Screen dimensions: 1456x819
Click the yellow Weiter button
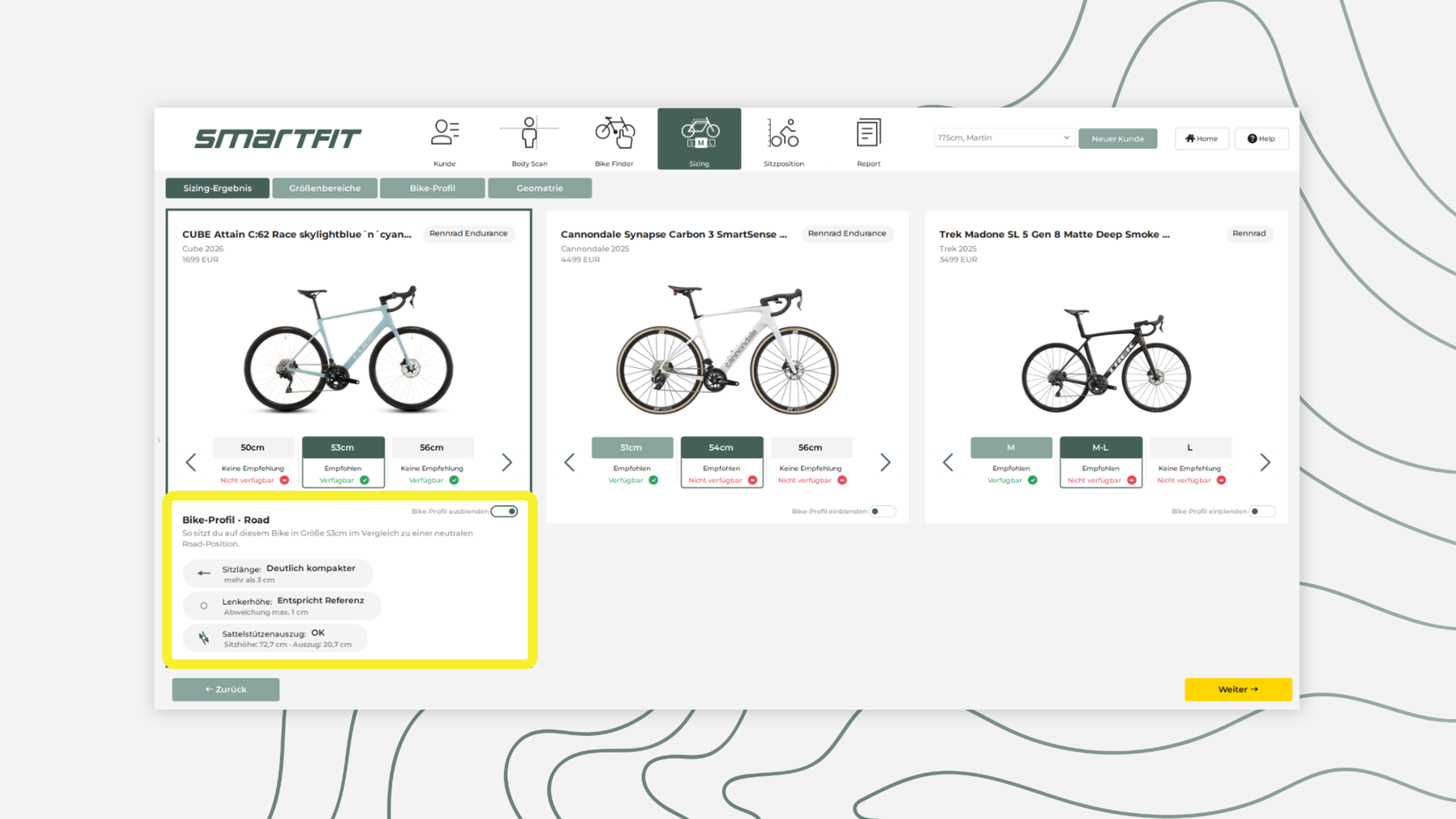point(1238,689)
